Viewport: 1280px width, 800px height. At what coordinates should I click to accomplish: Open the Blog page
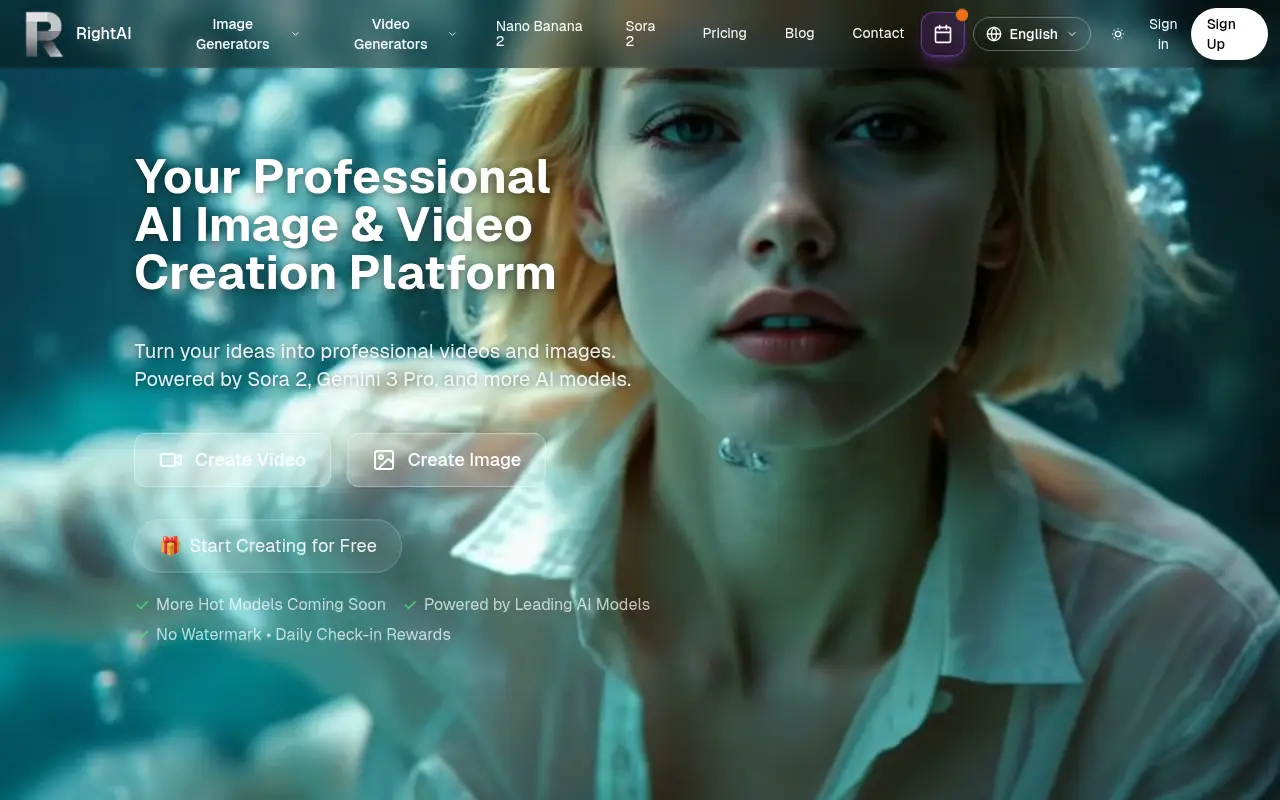click(x=799, y=34)
